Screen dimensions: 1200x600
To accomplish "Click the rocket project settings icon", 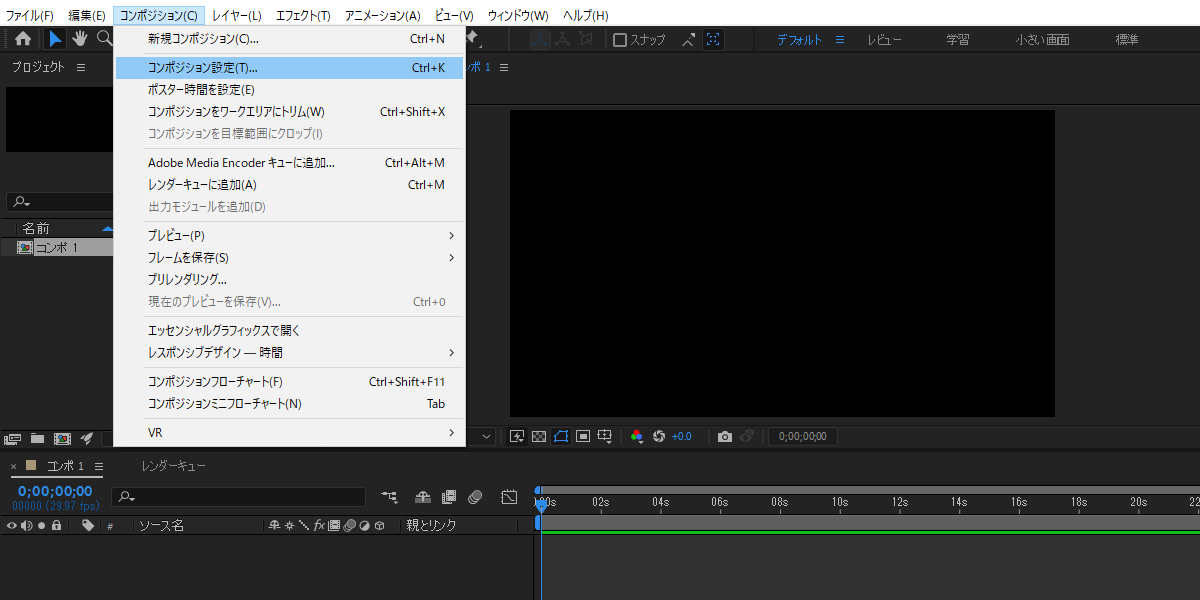I will coord(87,438).
